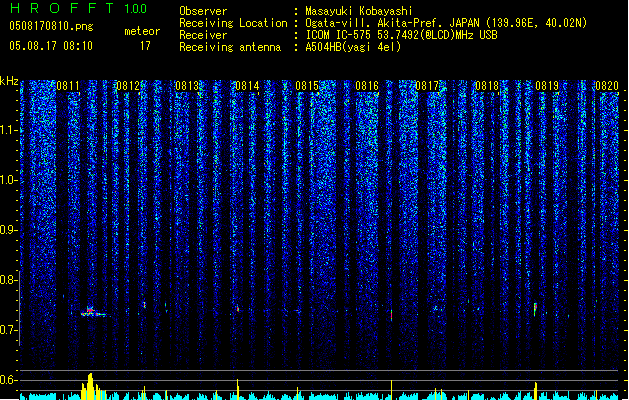The height and width of the screenshot is (400, 629).
Task: Click the 0818 time marker
Action: point(487,86)
